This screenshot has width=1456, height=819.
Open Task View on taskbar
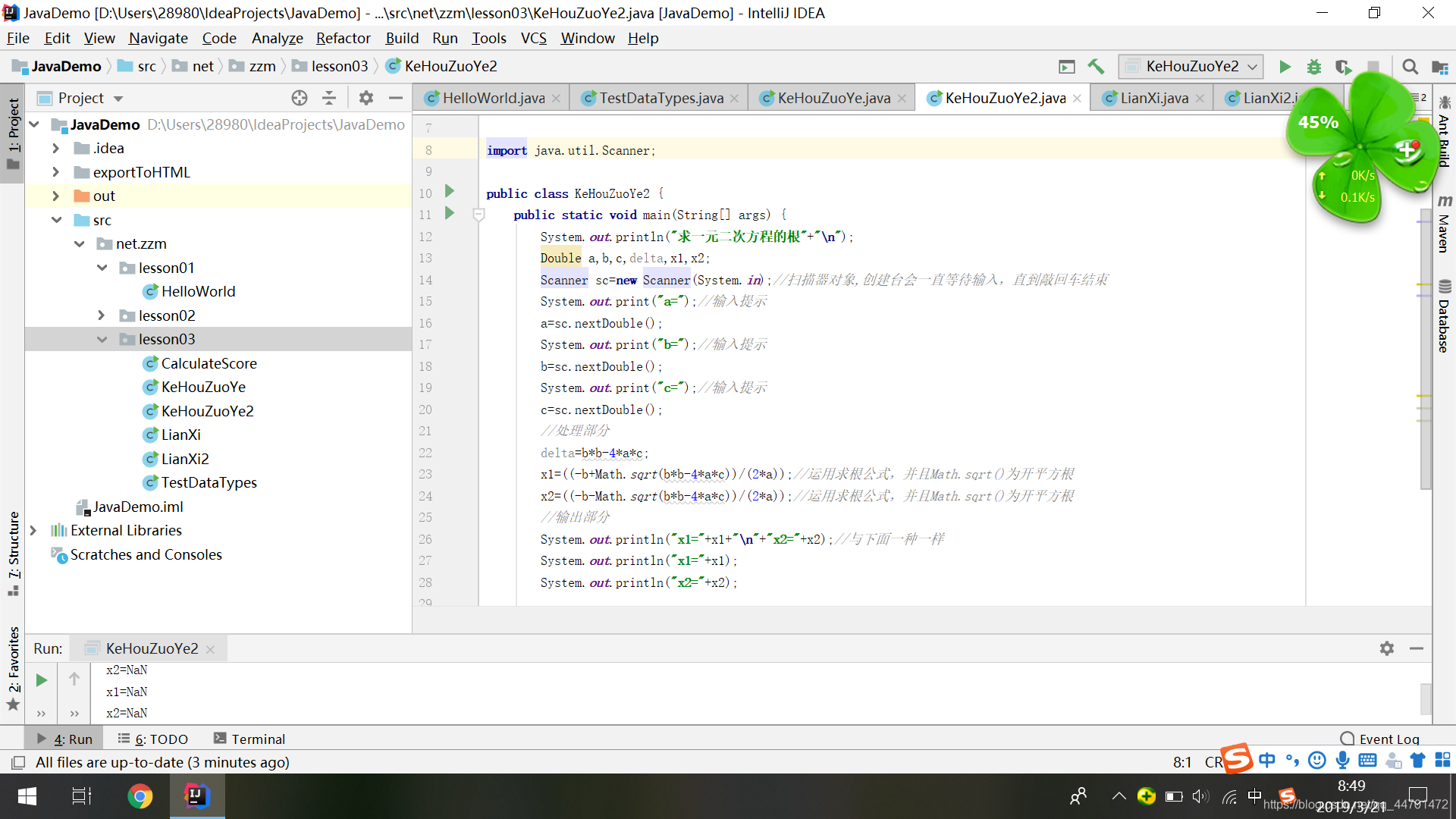click(82, 796)
